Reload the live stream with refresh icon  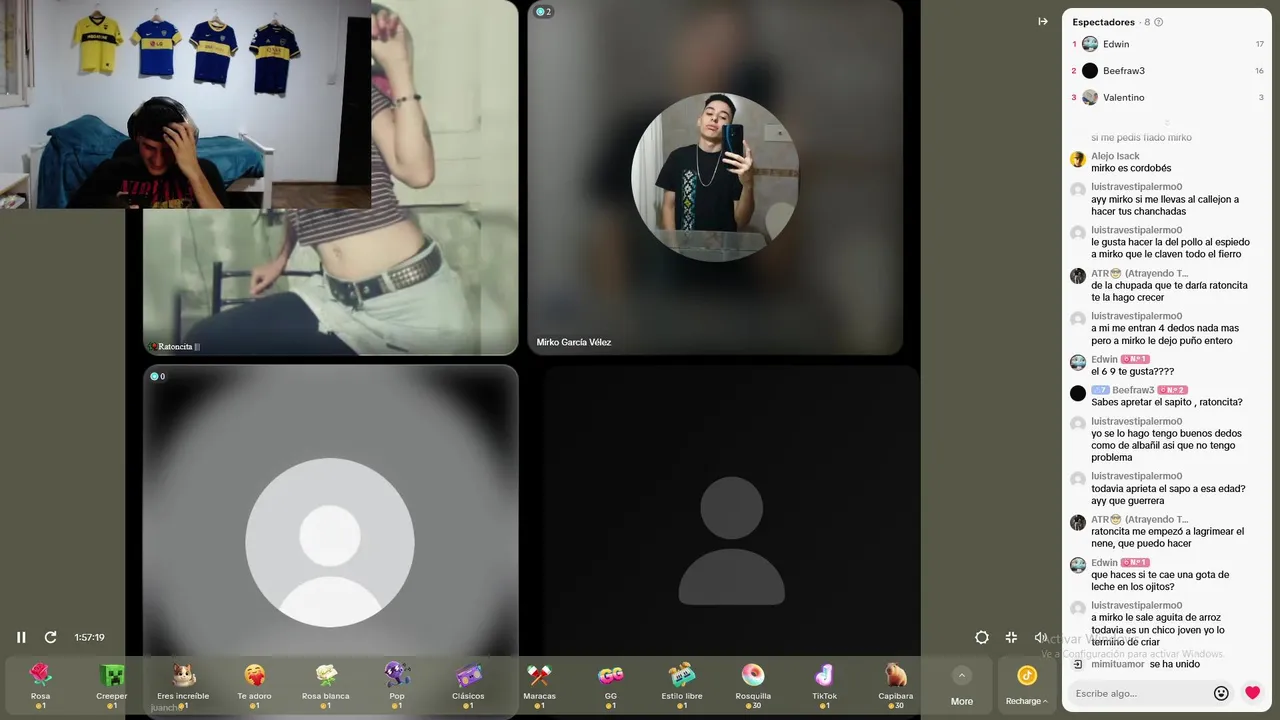point(50,637)
